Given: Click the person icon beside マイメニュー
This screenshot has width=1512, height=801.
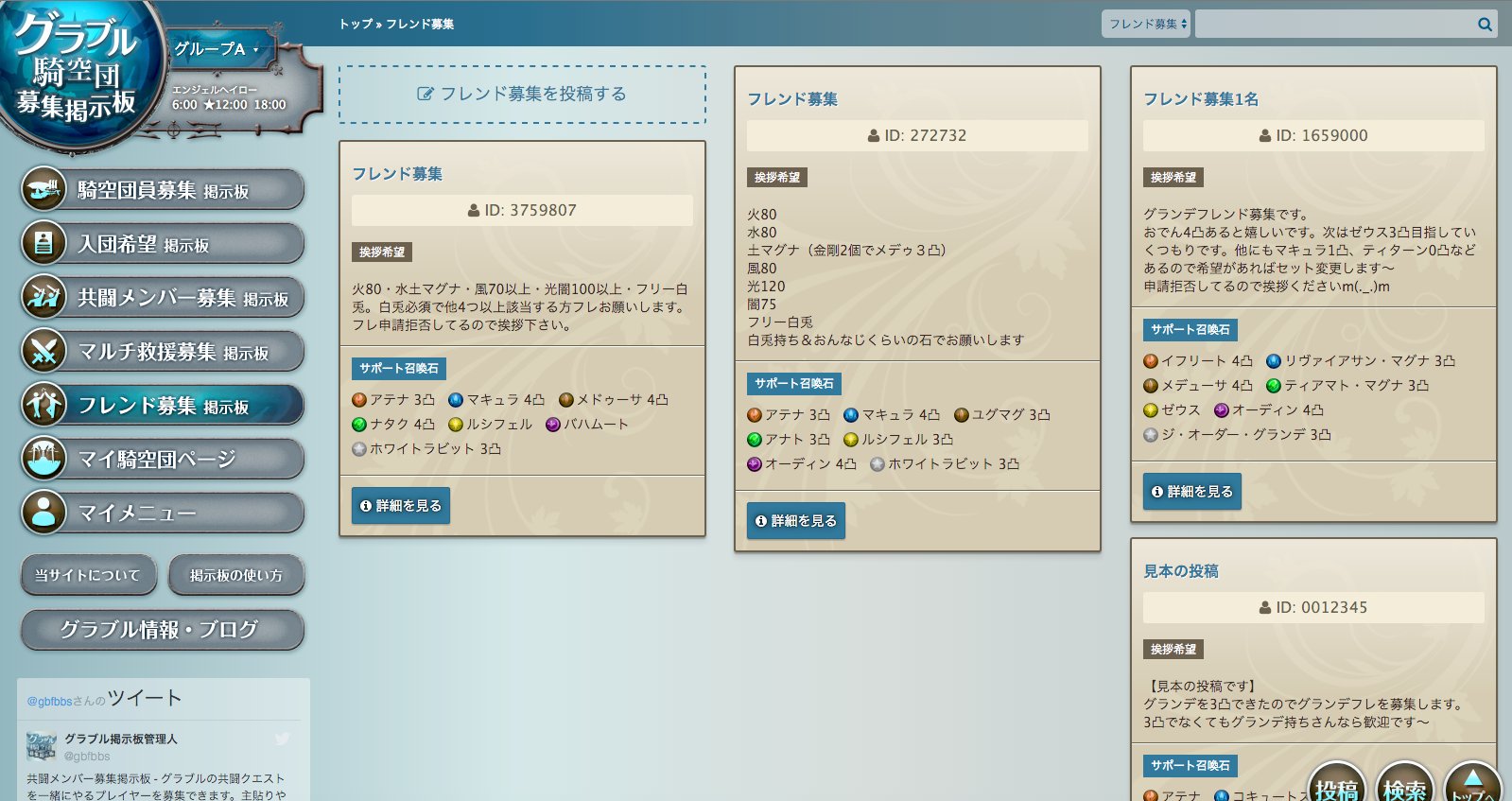Looking at the screenshot, I should pyautogui.click(x=43, y=513).
